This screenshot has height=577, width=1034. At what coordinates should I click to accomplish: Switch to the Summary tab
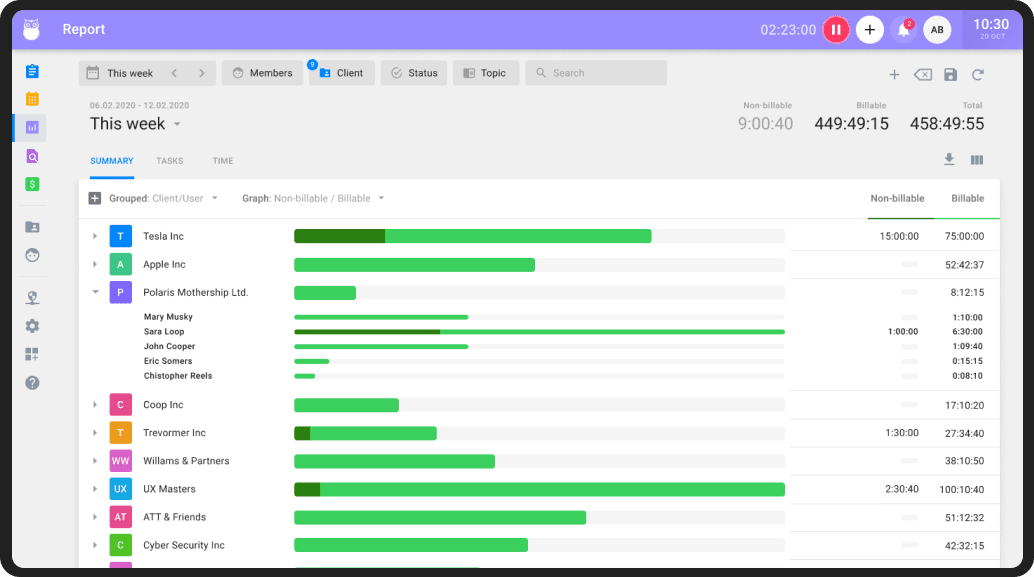[111, 161]
